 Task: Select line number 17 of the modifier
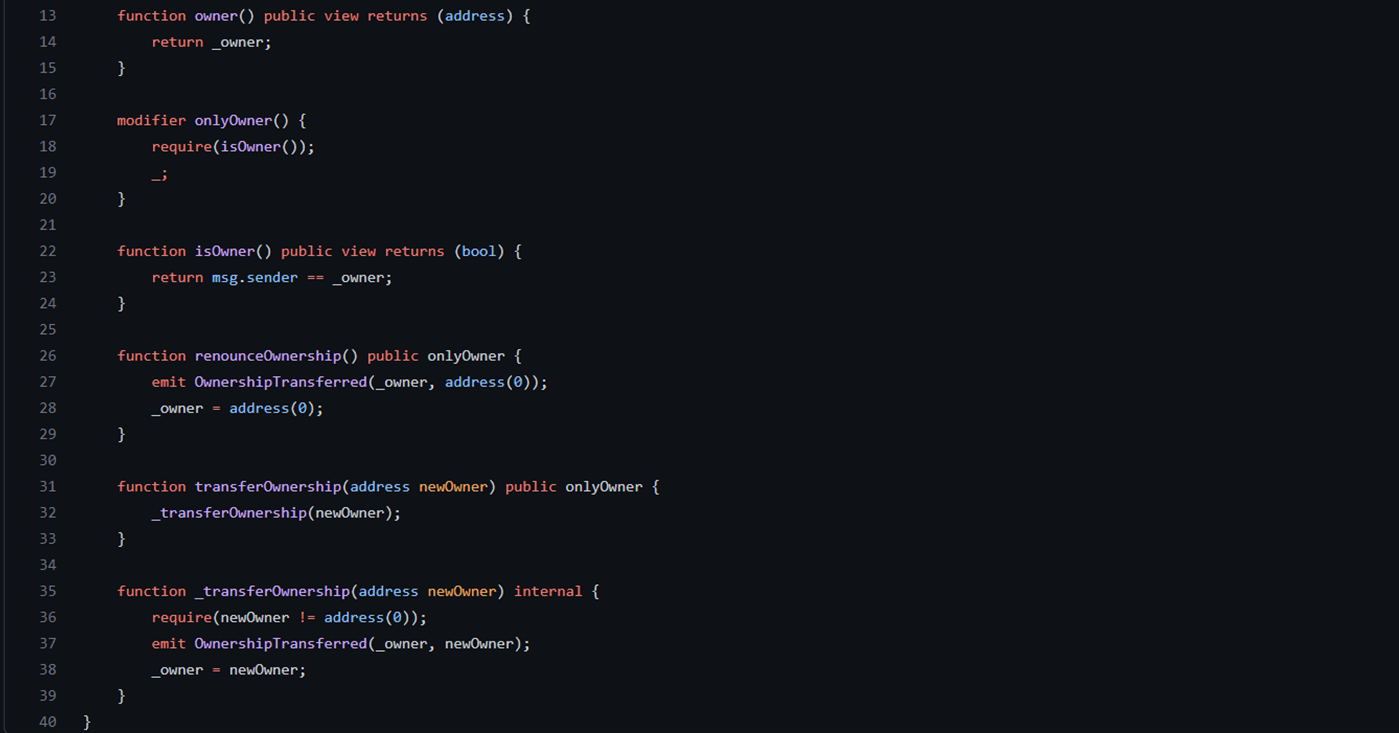tap(48, 120)
